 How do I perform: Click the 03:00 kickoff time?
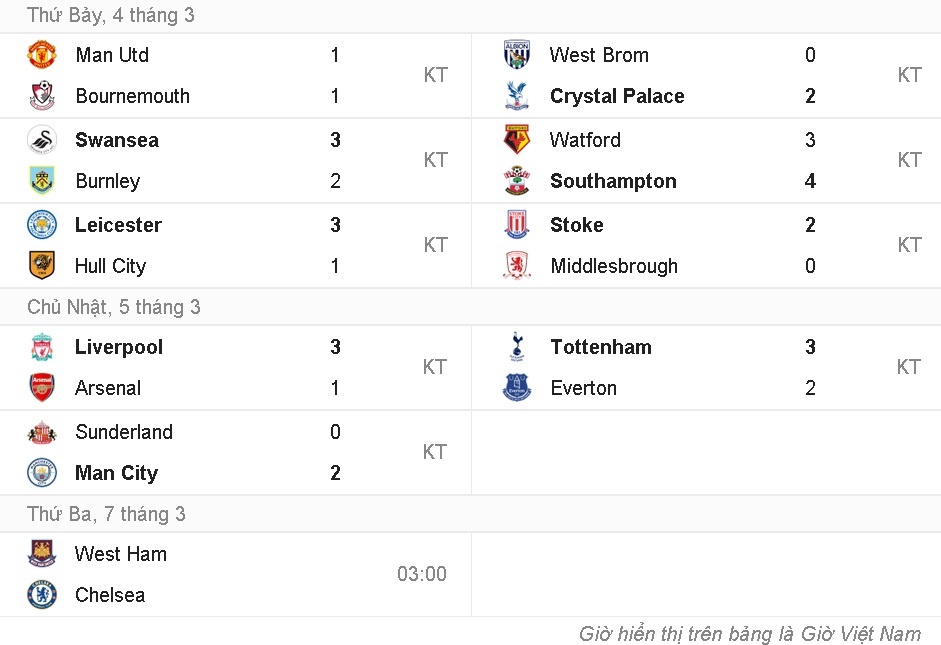pos(422,574)
